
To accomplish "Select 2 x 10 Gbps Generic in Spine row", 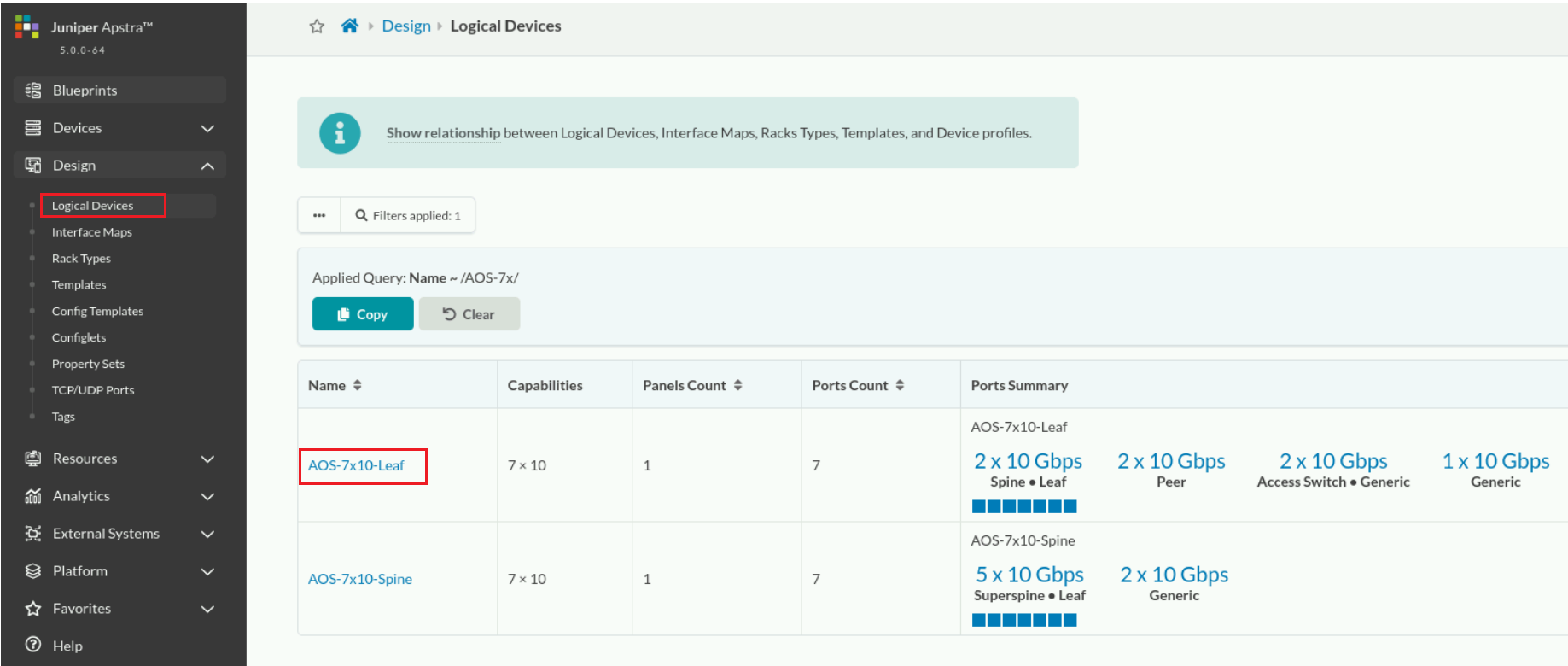I will (1174, 584).
